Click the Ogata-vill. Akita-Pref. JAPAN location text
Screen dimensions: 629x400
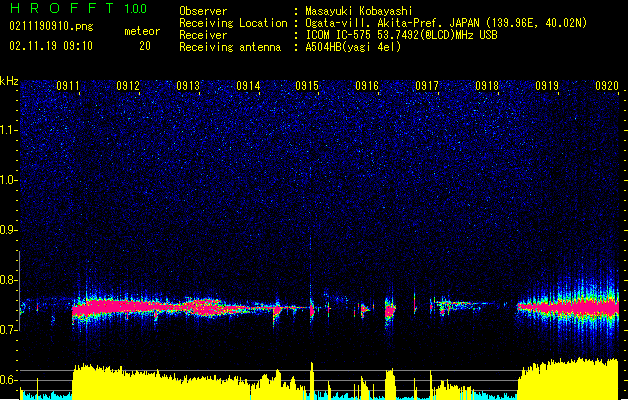pos(446,23)
